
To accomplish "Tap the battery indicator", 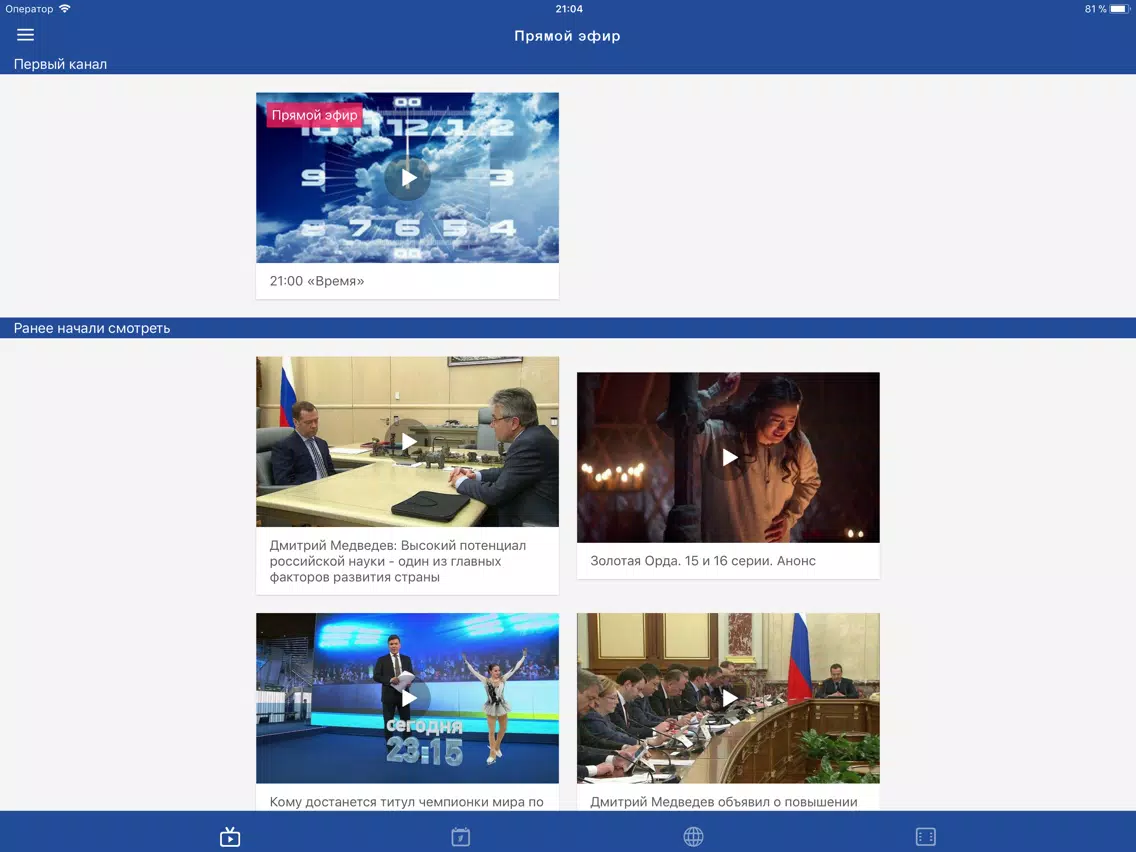I will tap(1120, 9).
